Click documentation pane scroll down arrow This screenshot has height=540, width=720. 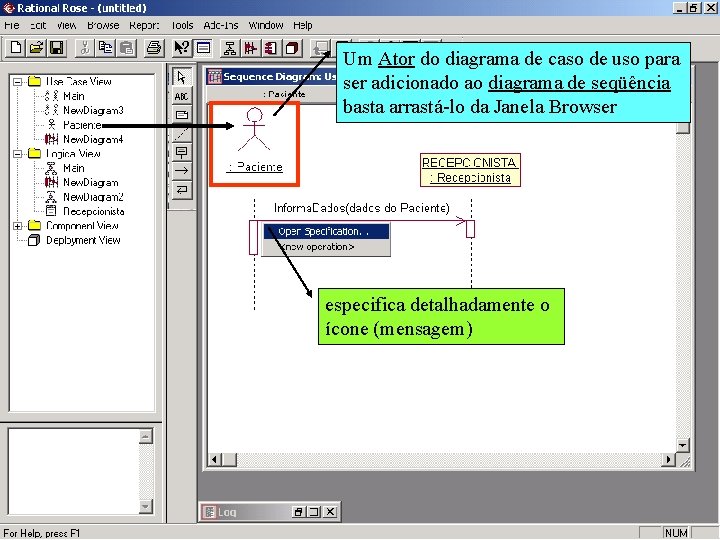pyautogui.click(x=146, y=506)
